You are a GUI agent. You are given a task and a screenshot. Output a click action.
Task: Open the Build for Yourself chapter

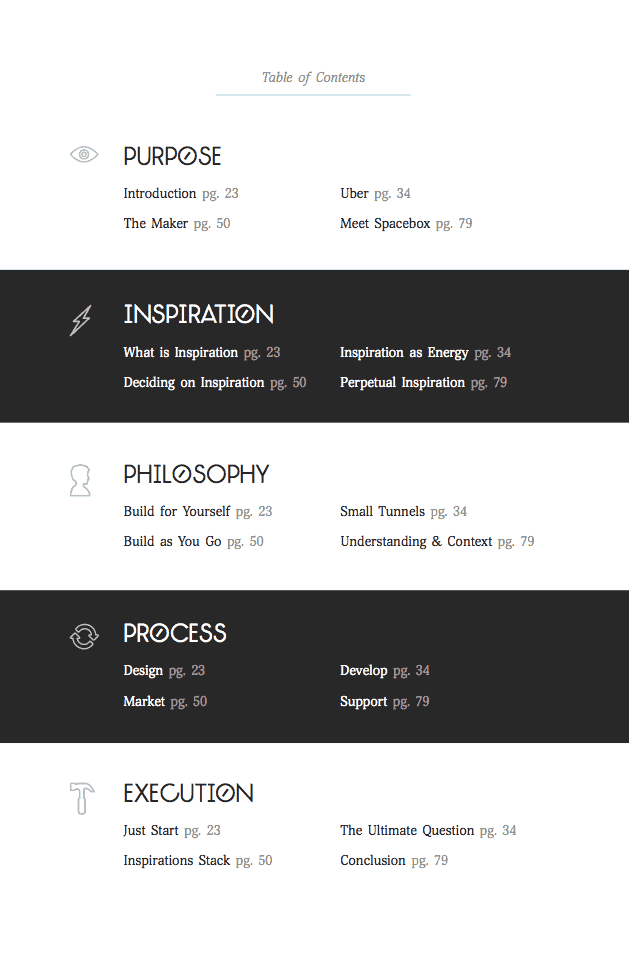click(177, 512)
